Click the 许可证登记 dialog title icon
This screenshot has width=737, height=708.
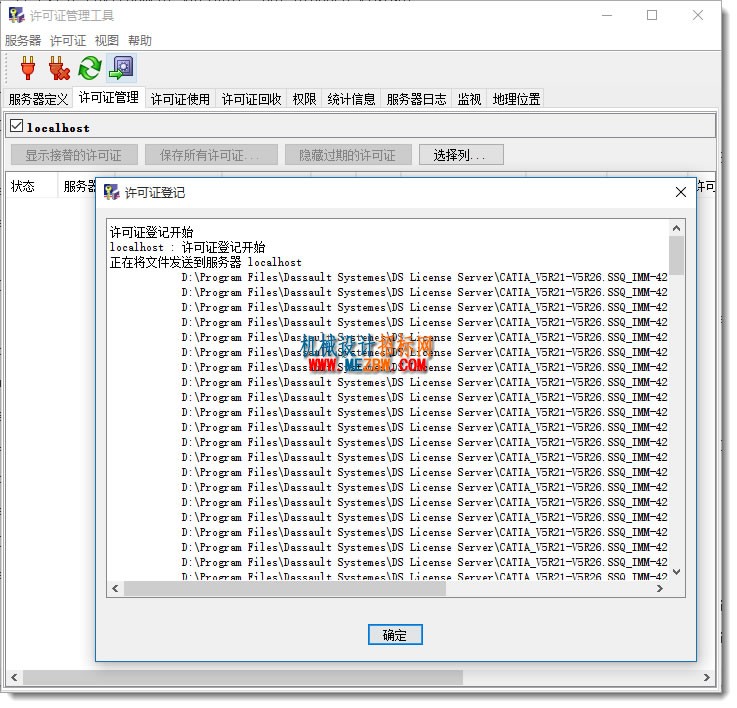111,193
